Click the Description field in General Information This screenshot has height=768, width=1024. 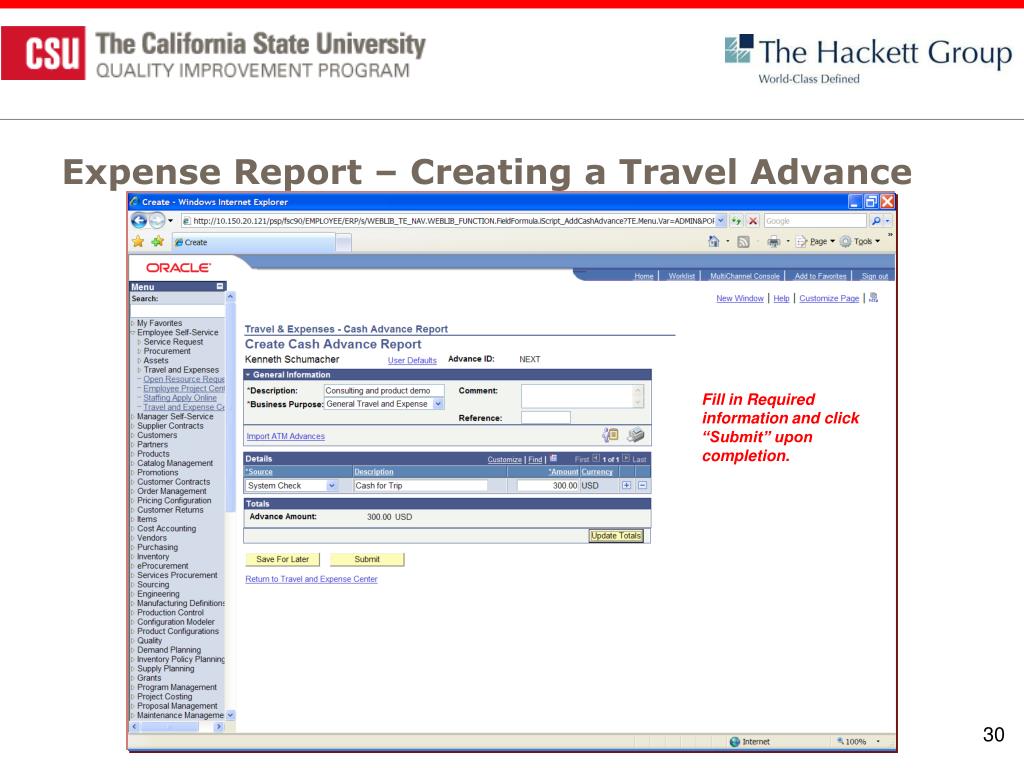(384, 391)
